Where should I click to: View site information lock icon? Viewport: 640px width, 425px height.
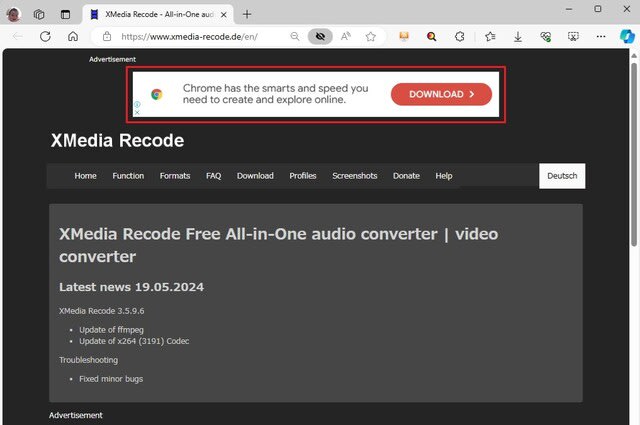coord(107,37)
